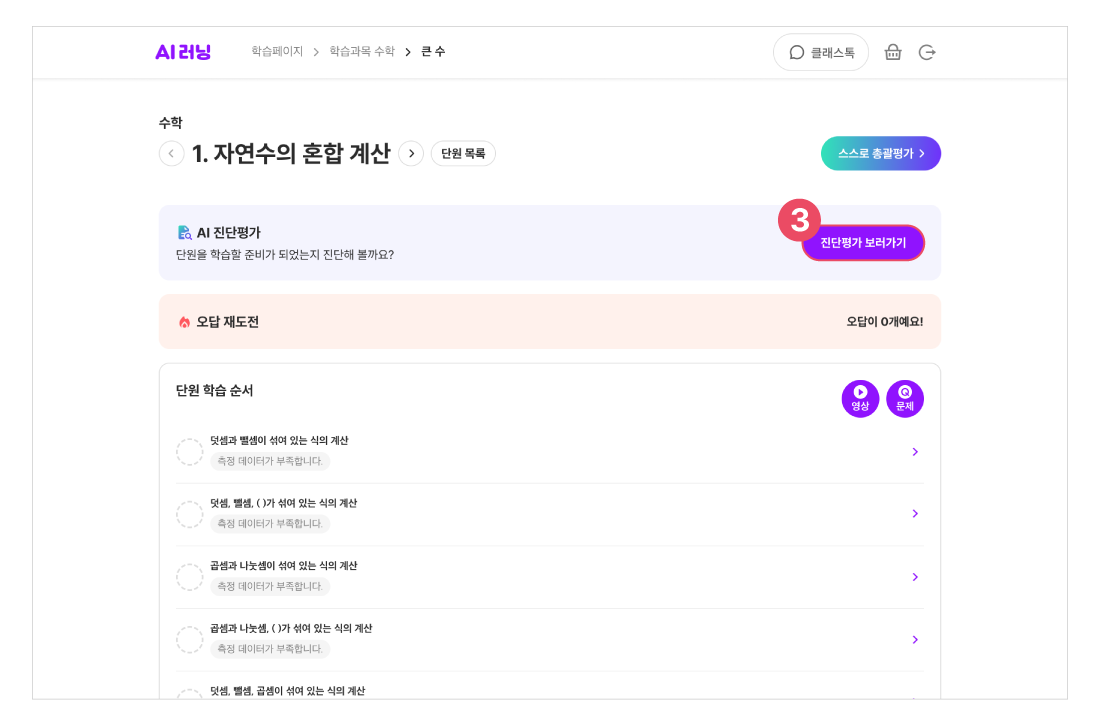1100x726 pixels.
Task: Filter by 문제 question button
Action: (x=905, y=398)
